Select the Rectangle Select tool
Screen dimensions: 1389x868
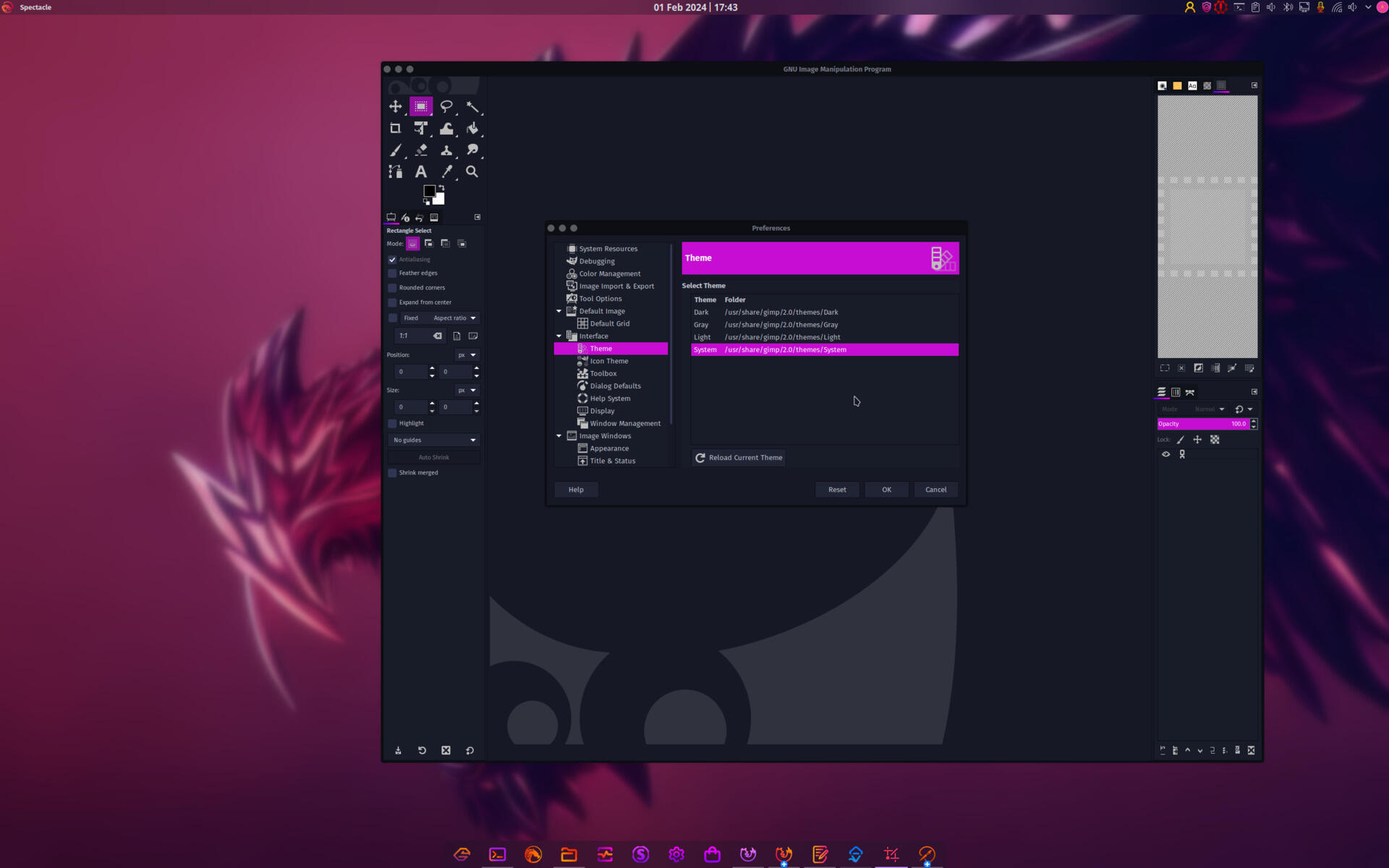click(x=421, y=106)
